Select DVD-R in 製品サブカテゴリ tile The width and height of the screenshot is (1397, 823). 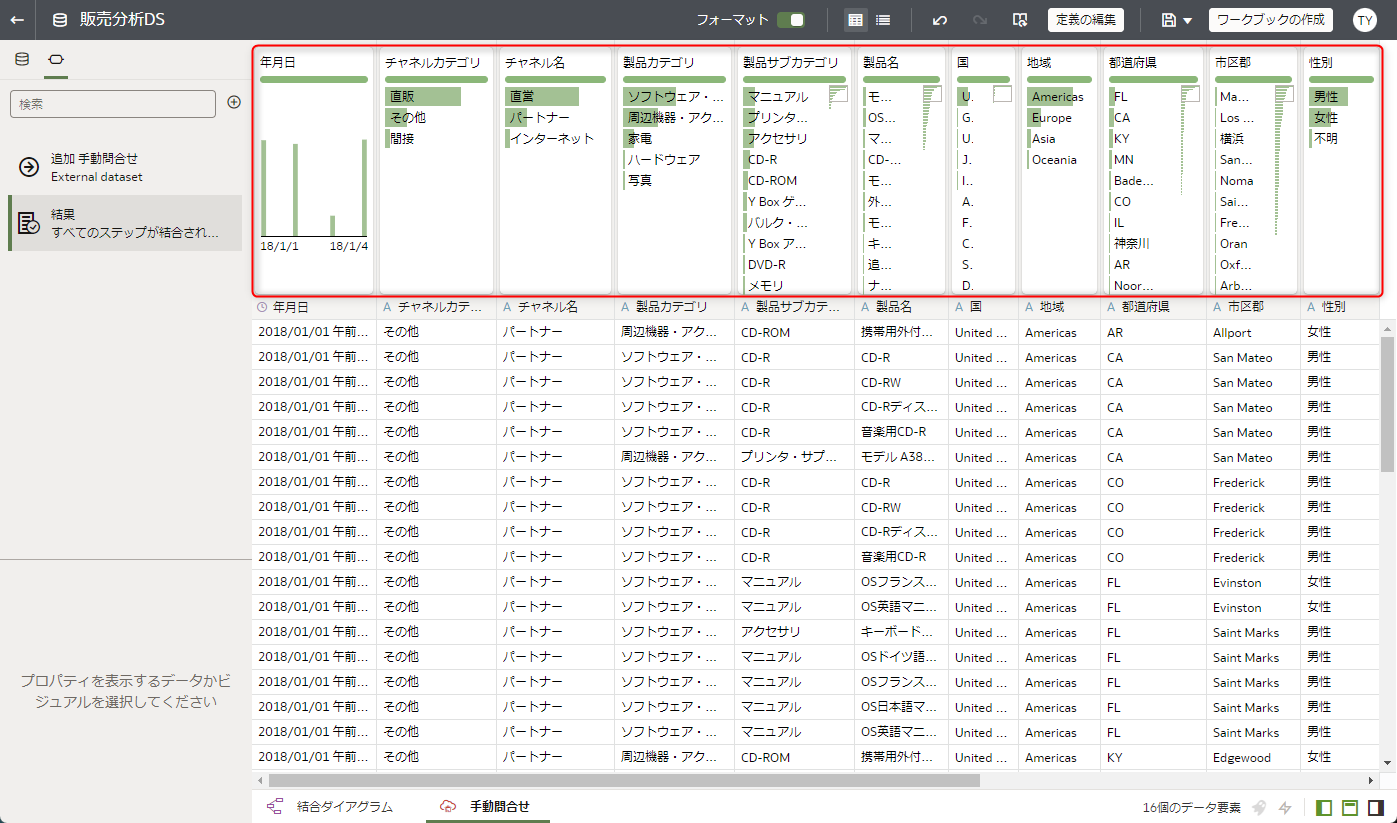tap(767, 265)
